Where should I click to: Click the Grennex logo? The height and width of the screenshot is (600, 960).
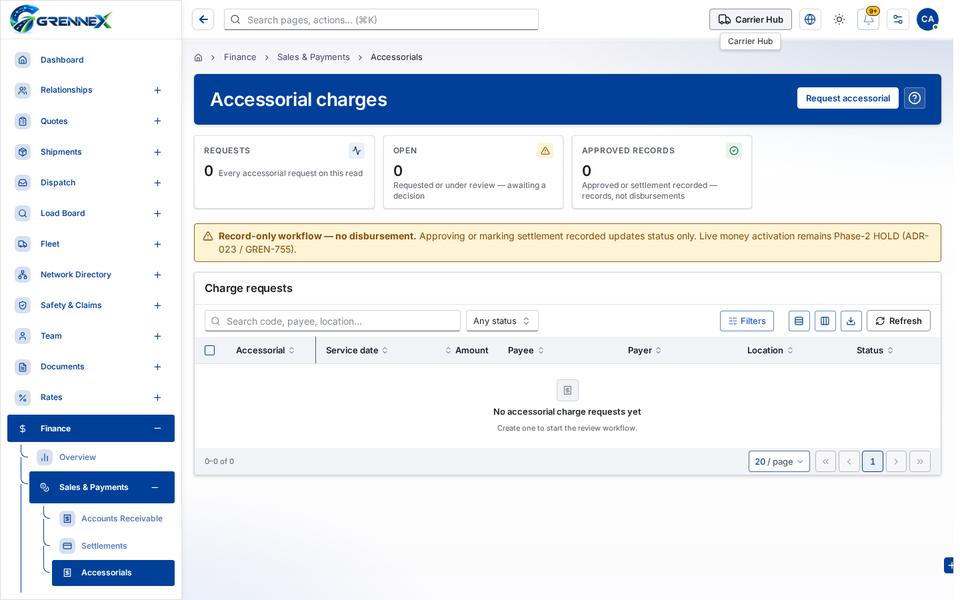[61, 19]
